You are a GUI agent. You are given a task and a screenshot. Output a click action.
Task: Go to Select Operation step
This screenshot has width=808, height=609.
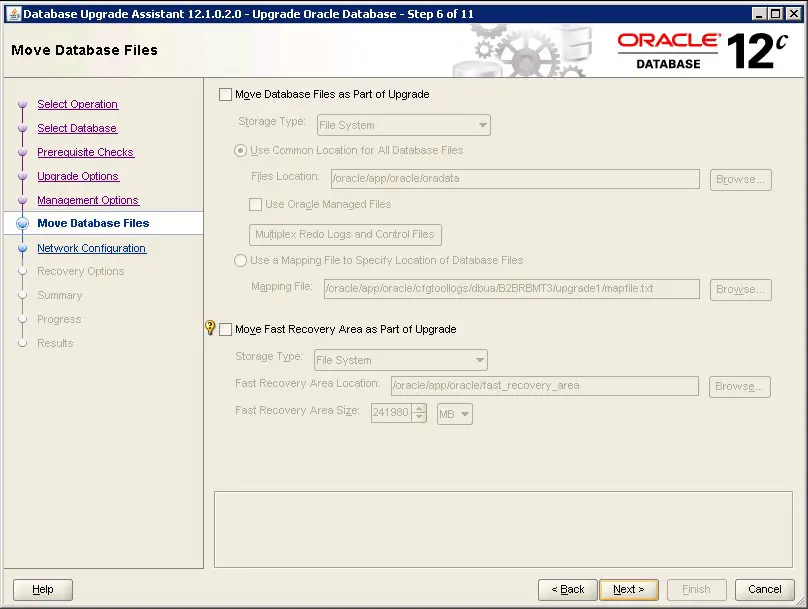tap(78, 104)
